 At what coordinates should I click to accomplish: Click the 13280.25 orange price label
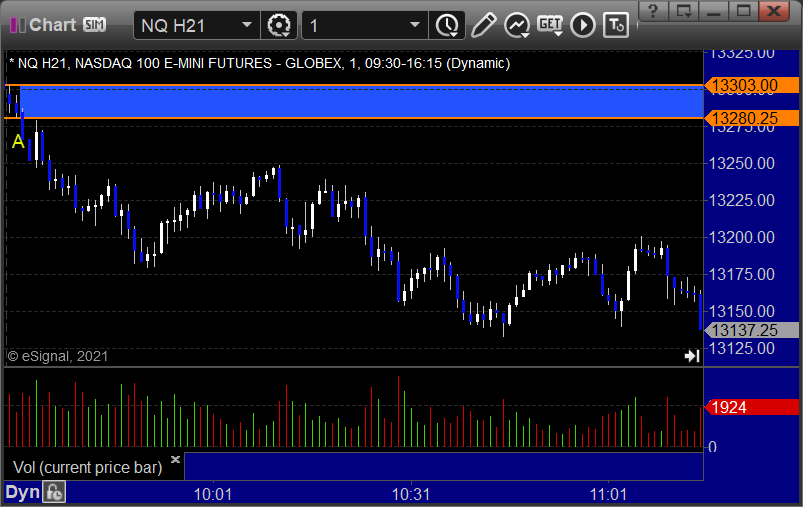tap(751, 118)
